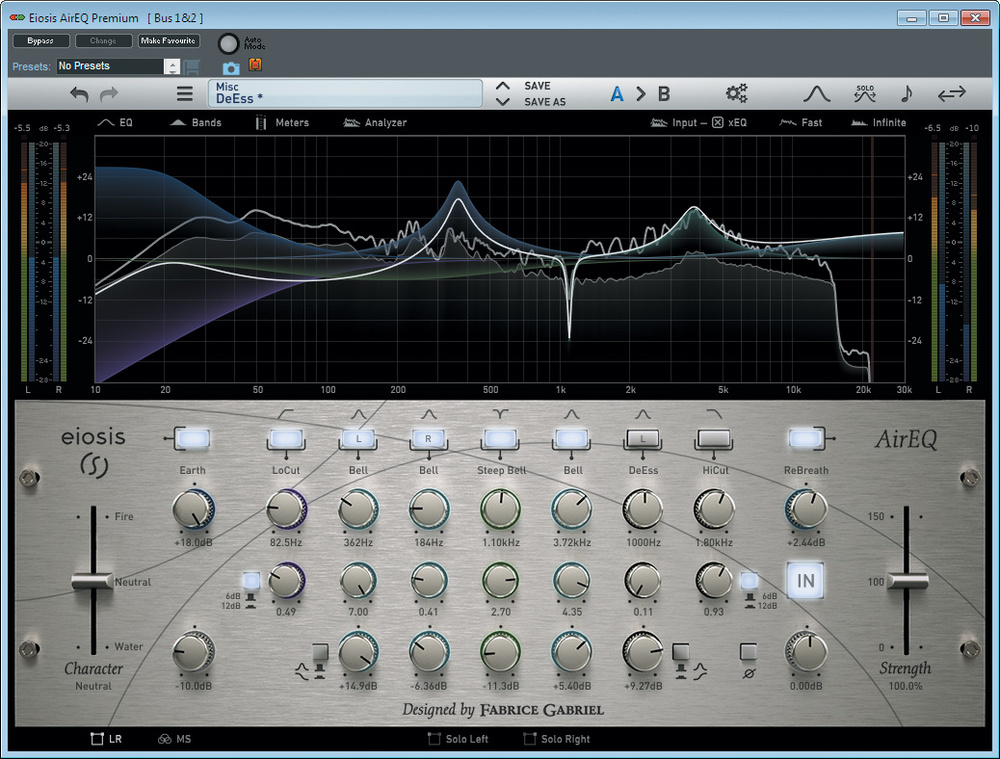The width and height of the screenshot is (1000, 759).
Task: Toggle the Steep Bell enable button
Action: [x=501, y=439]
